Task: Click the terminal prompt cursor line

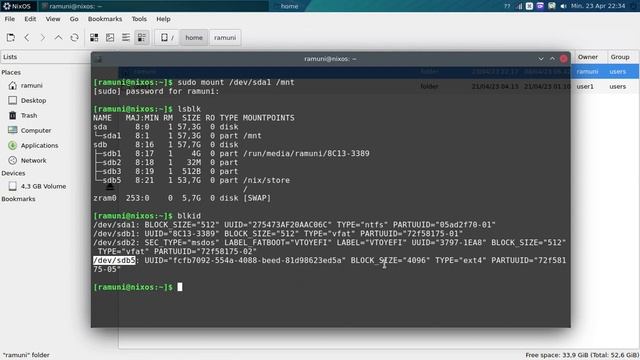Action: pos(138,287)
